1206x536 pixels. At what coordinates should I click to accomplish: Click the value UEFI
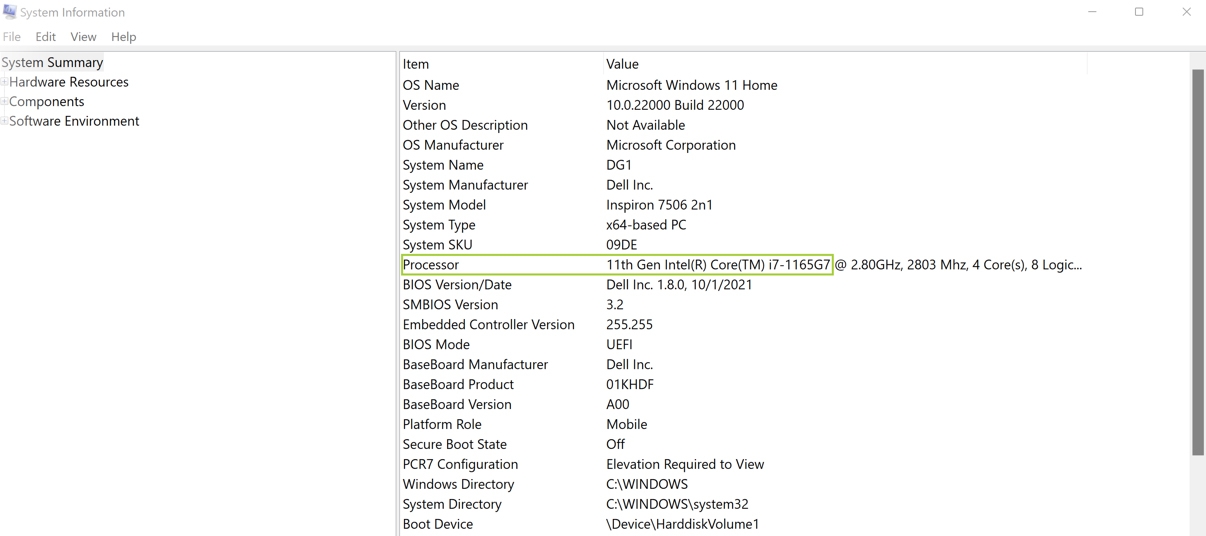(619, 345)
